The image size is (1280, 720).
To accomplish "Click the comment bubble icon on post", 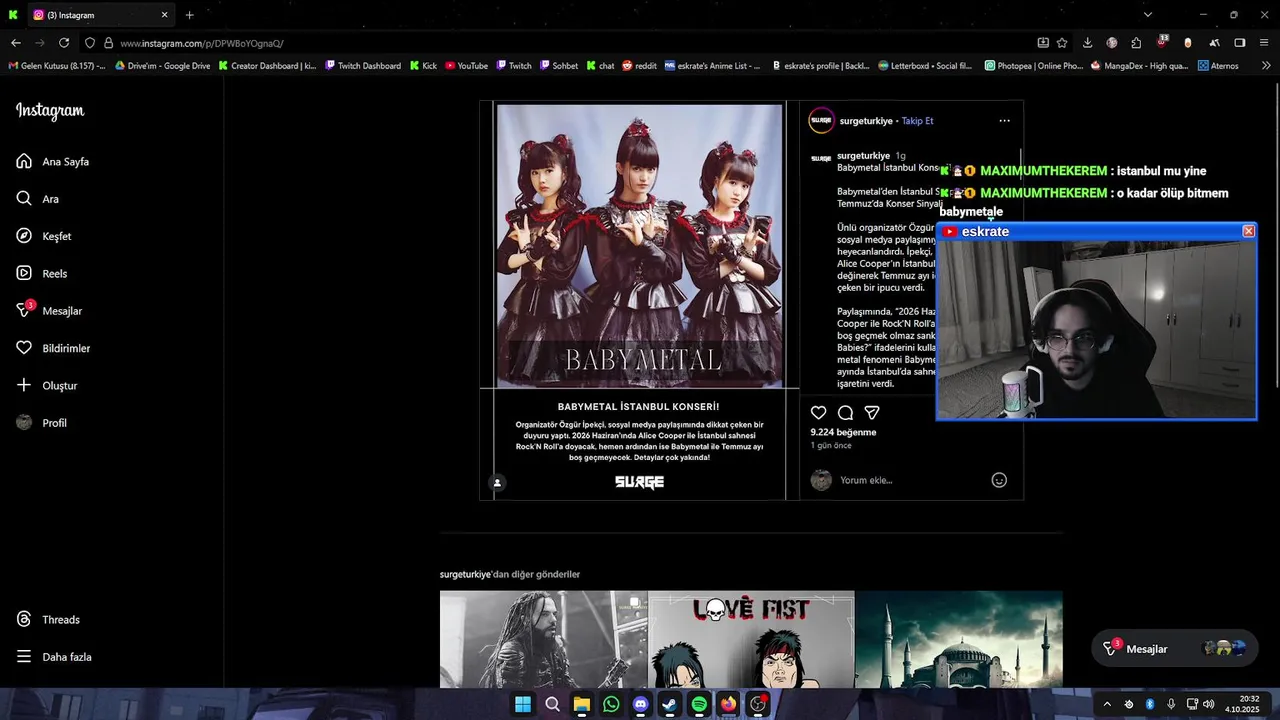I will [845, 412].
